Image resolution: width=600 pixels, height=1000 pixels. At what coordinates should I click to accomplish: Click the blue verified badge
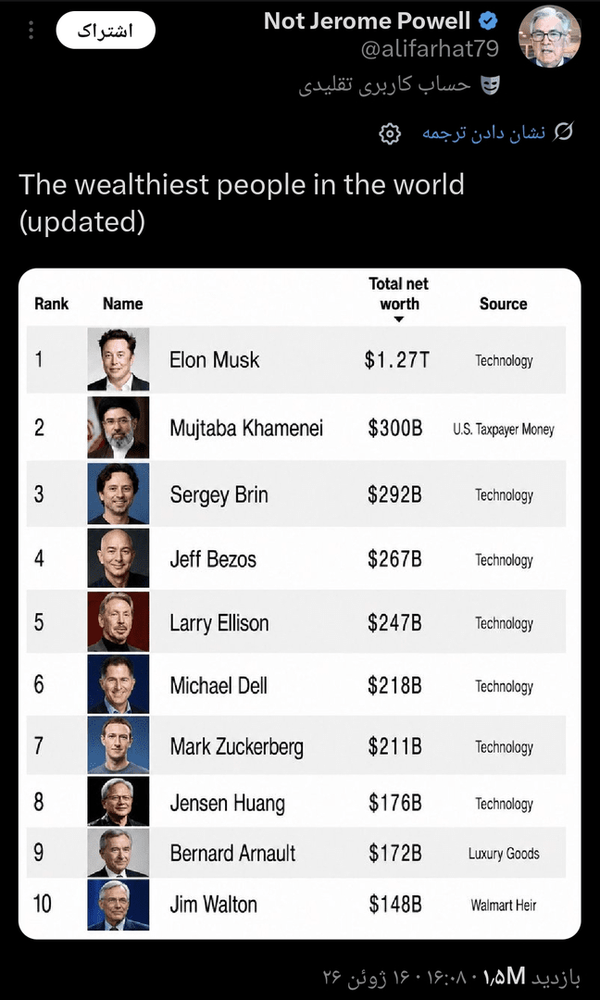[x=488, y=22]
